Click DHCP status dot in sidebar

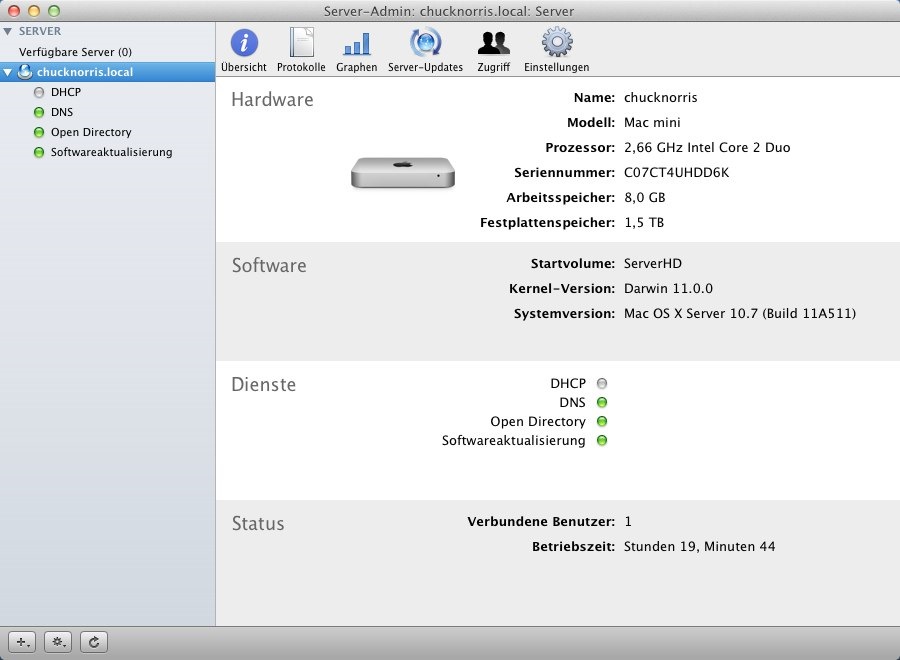click(x=38, y=92)
